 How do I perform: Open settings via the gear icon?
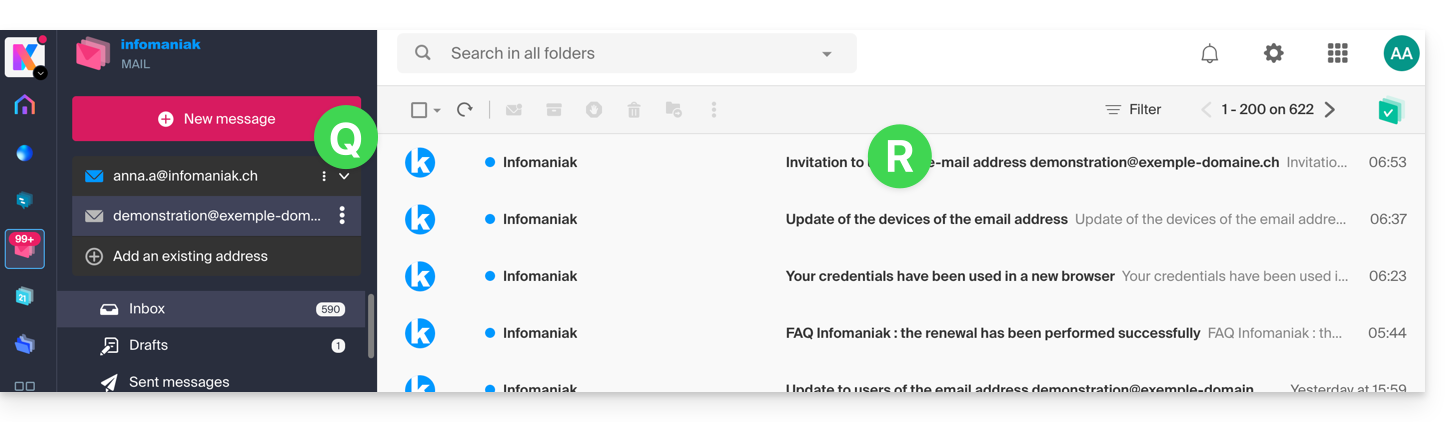point(1273,54)
